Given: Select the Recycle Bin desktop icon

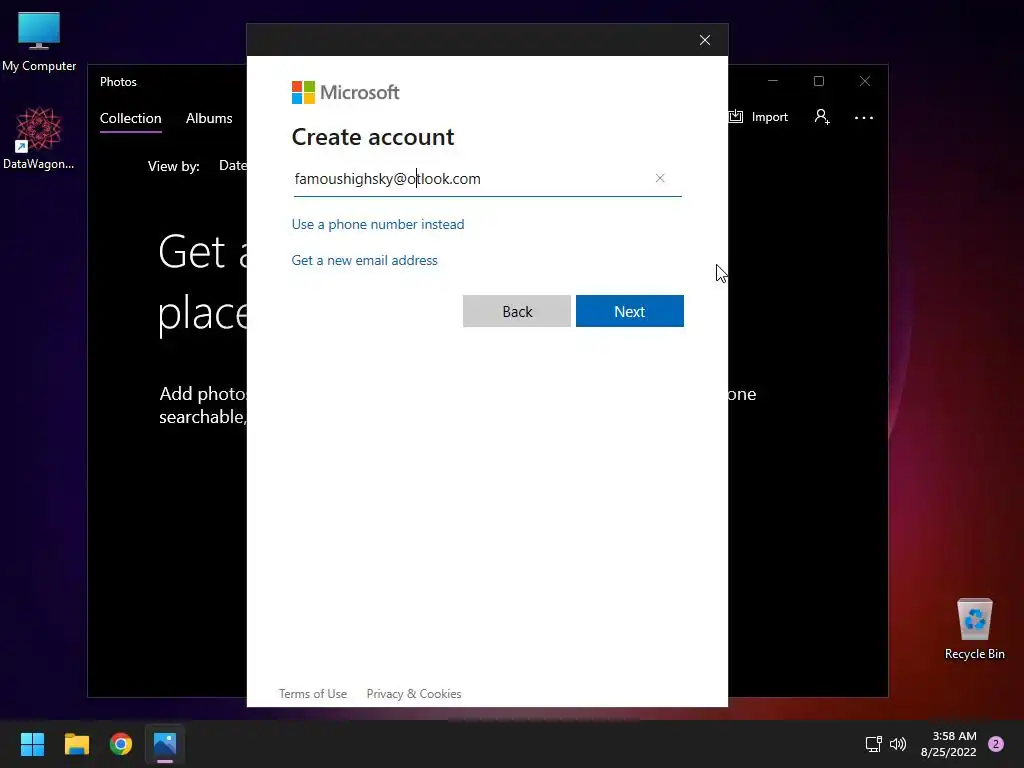Looking at the screenshot, I should coord(974,629).
